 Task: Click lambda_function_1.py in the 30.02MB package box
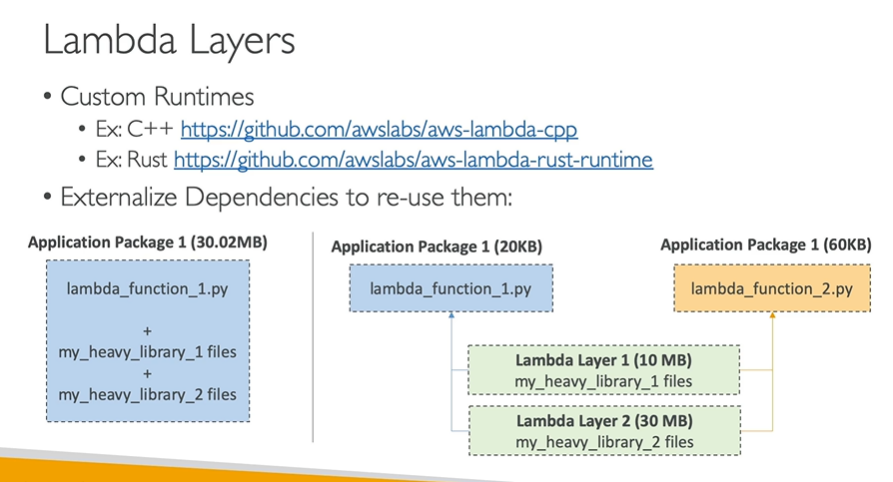point(148,289)
